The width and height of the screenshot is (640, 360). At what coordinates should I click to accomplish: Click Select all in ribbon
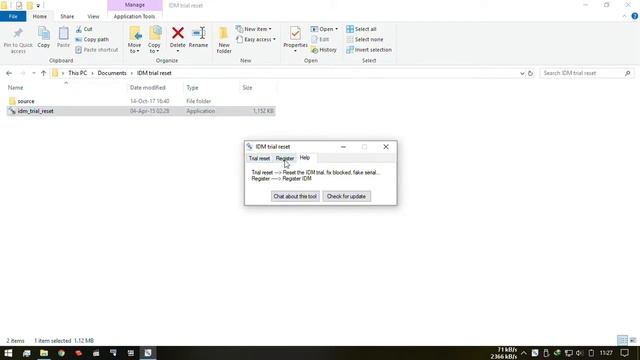pyautogui.click(x=361, y=29)
